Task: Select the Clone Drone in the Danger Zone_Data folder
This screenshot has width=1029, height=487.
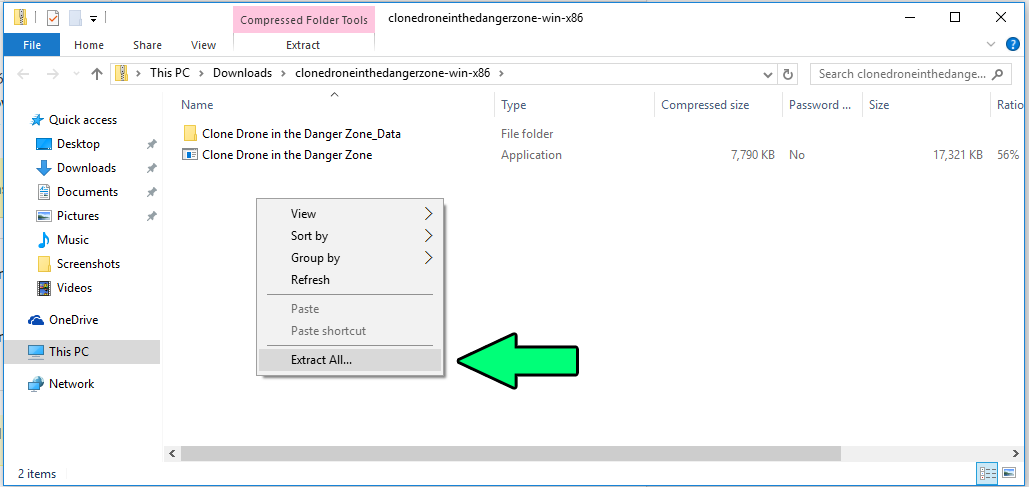Action: pyautogui.click(x=301, y=134)
